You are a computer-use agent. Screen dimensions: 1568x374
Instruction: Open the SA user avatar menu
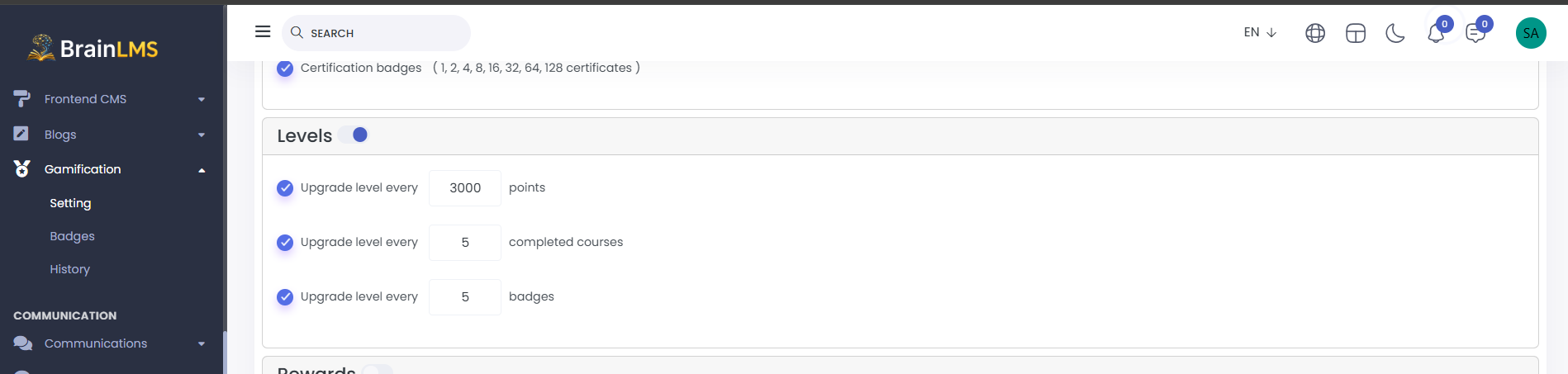coord(1531,33)
